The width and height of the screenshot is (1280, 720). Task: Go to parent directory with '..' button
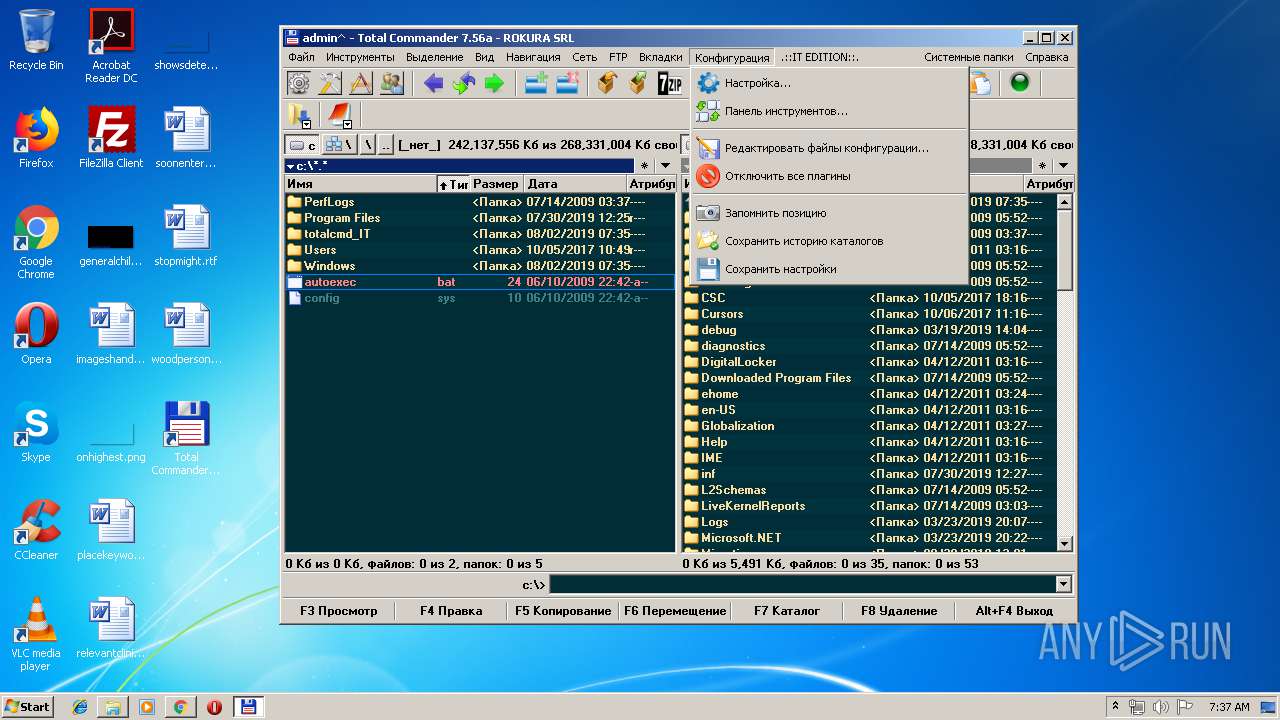386,145
